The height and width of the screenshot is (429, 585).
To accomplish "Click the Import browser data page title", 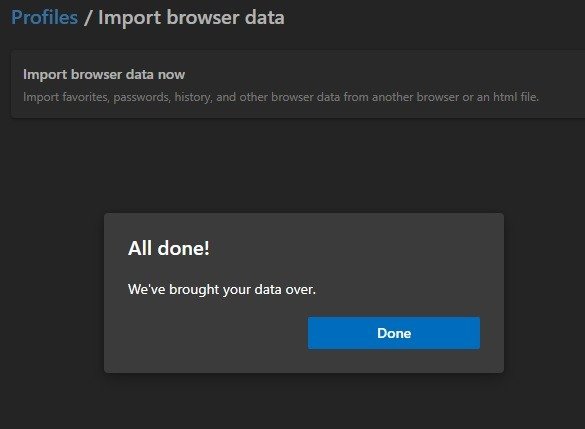I will [x=191, y=18].
